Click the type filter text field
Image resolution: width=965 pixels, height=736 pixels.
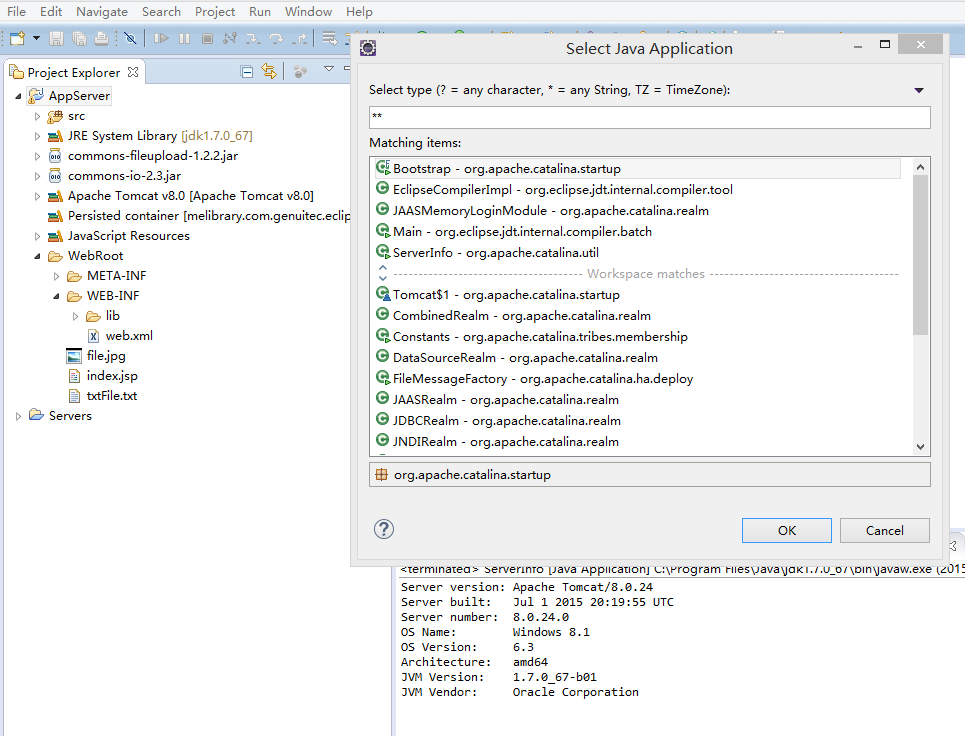tap(649, 117)
